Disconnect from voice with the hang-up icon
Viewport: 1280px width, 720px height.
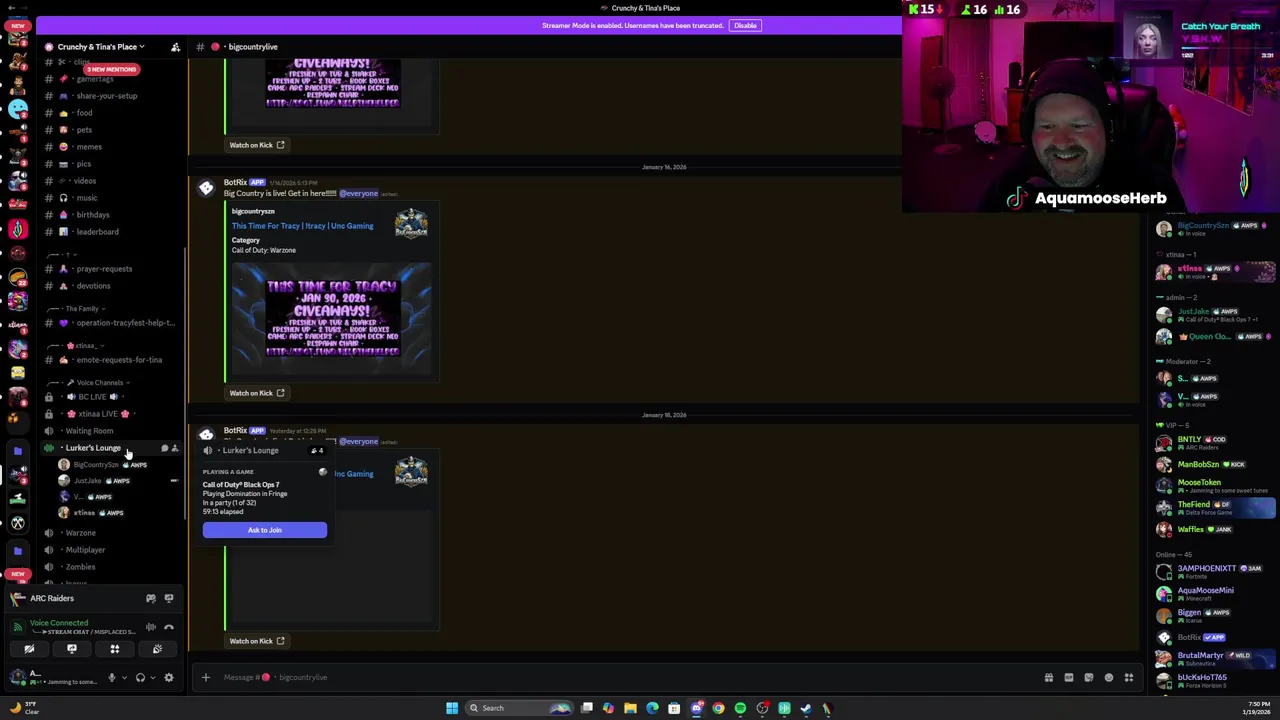pyautogui.click(x=169, y=627)
